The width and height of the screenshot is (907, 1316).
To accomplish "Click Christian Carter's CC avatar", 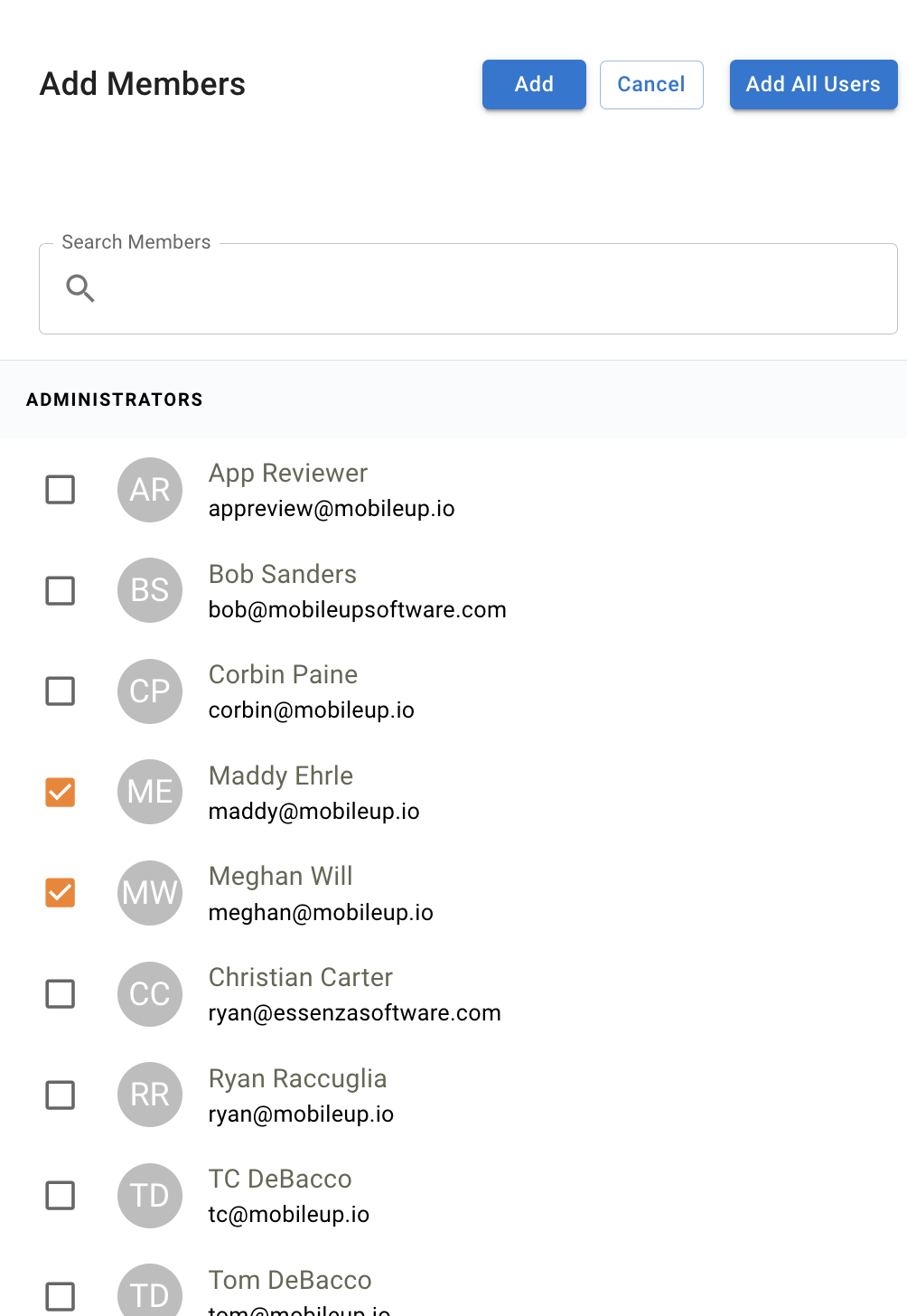I will pyautogui.click(x=150, y=994).
